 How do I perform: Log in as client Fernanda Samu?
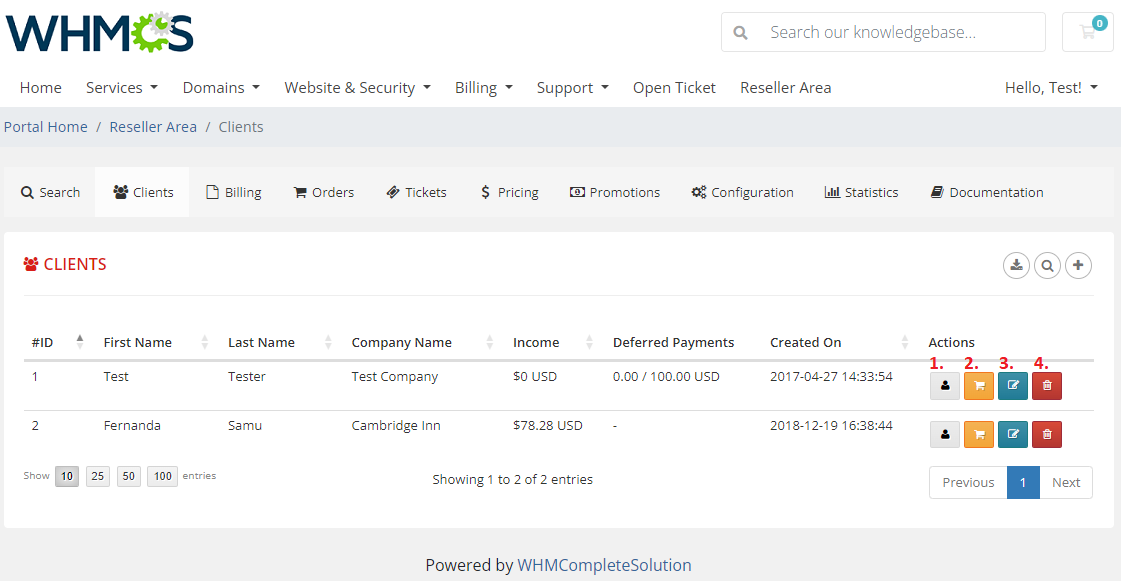click(x=944, y=434)
